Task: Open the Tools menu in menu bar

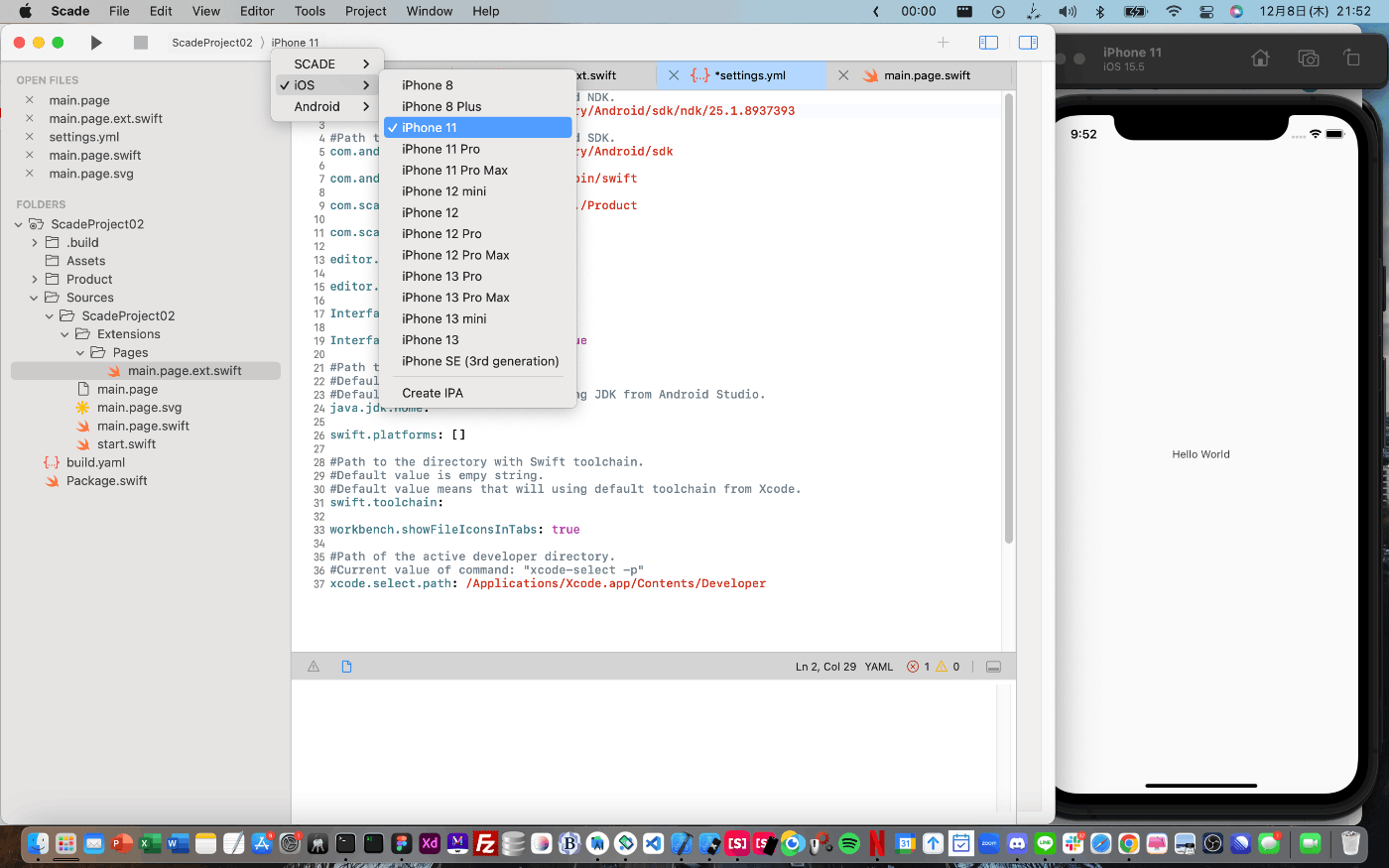Action: click(x=310, y=11)
